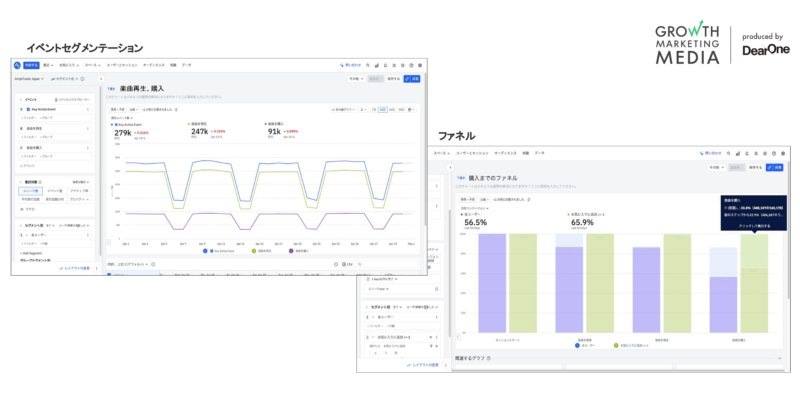Expand the スペース dropdown in left window
This screenshot has height=420, width=800.
pyautogui.click(x=92, y=65)
